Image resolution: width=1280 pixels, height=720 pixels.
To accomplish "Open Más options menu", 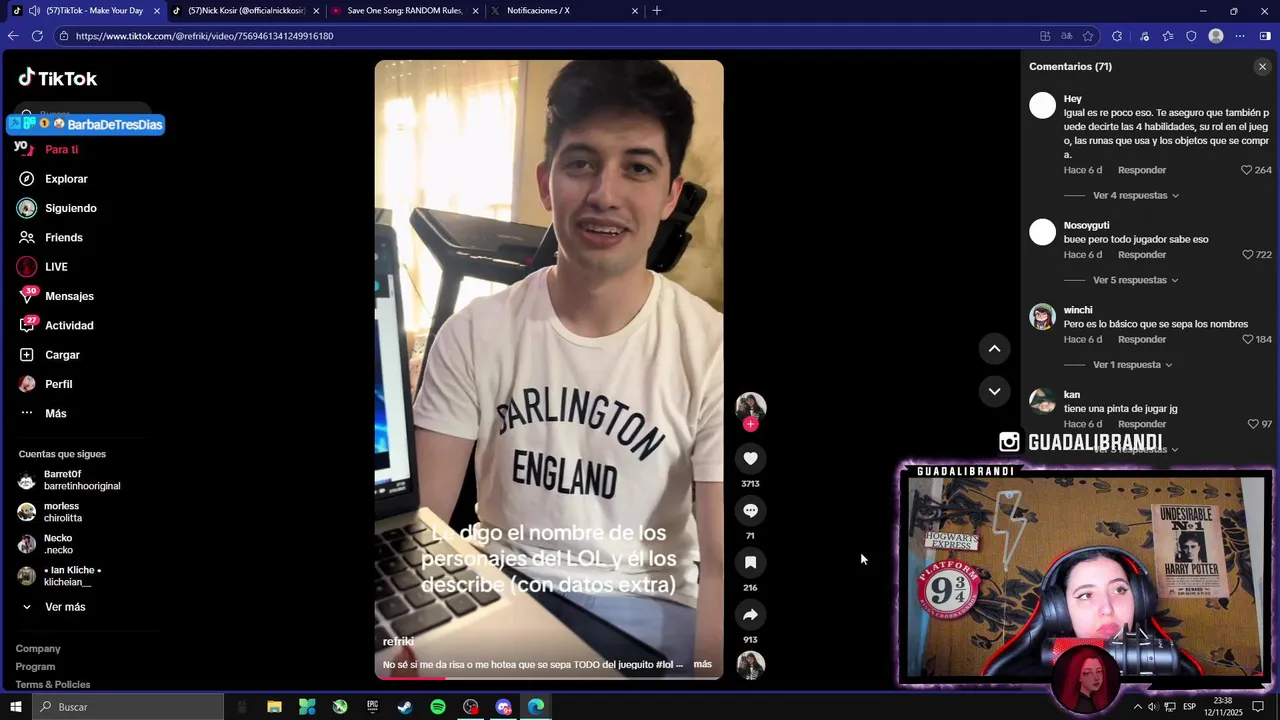I will pyautogui.click(x=55, y=413).
